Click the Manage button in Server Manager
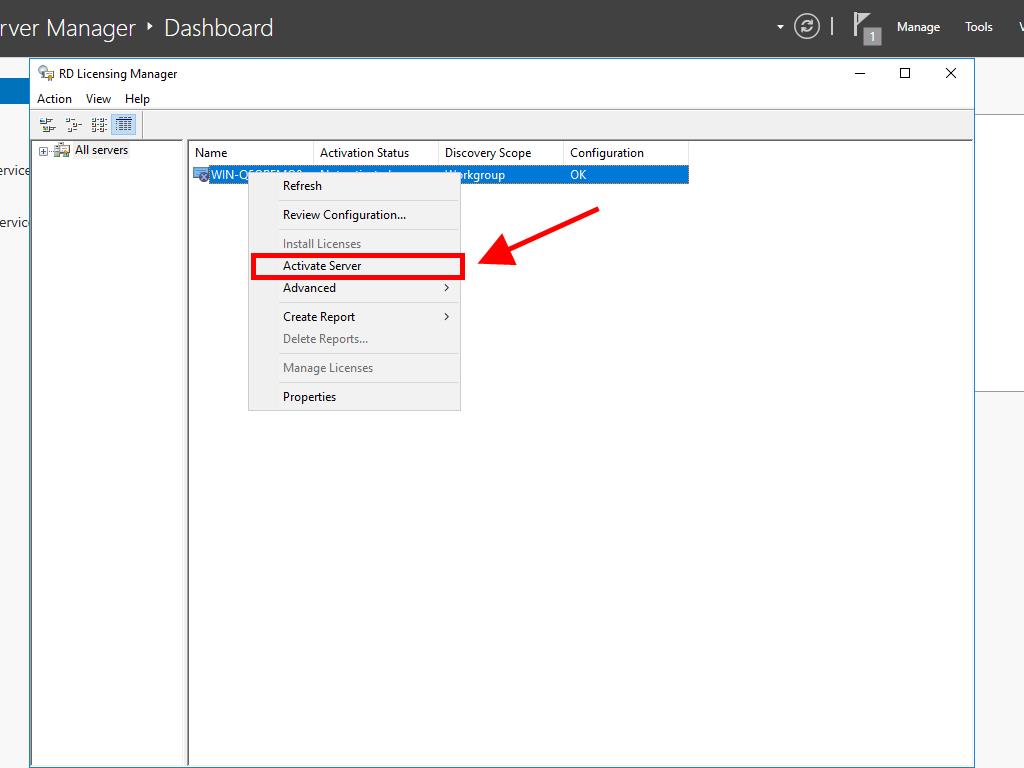The image size is (1024, 768). coord(917,27)
